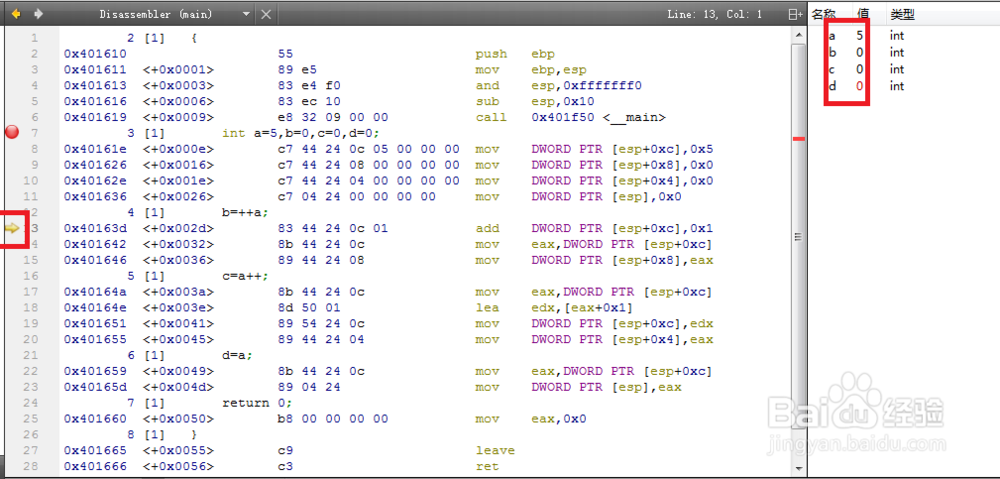Select the int type of variable a

coord(897,36)
